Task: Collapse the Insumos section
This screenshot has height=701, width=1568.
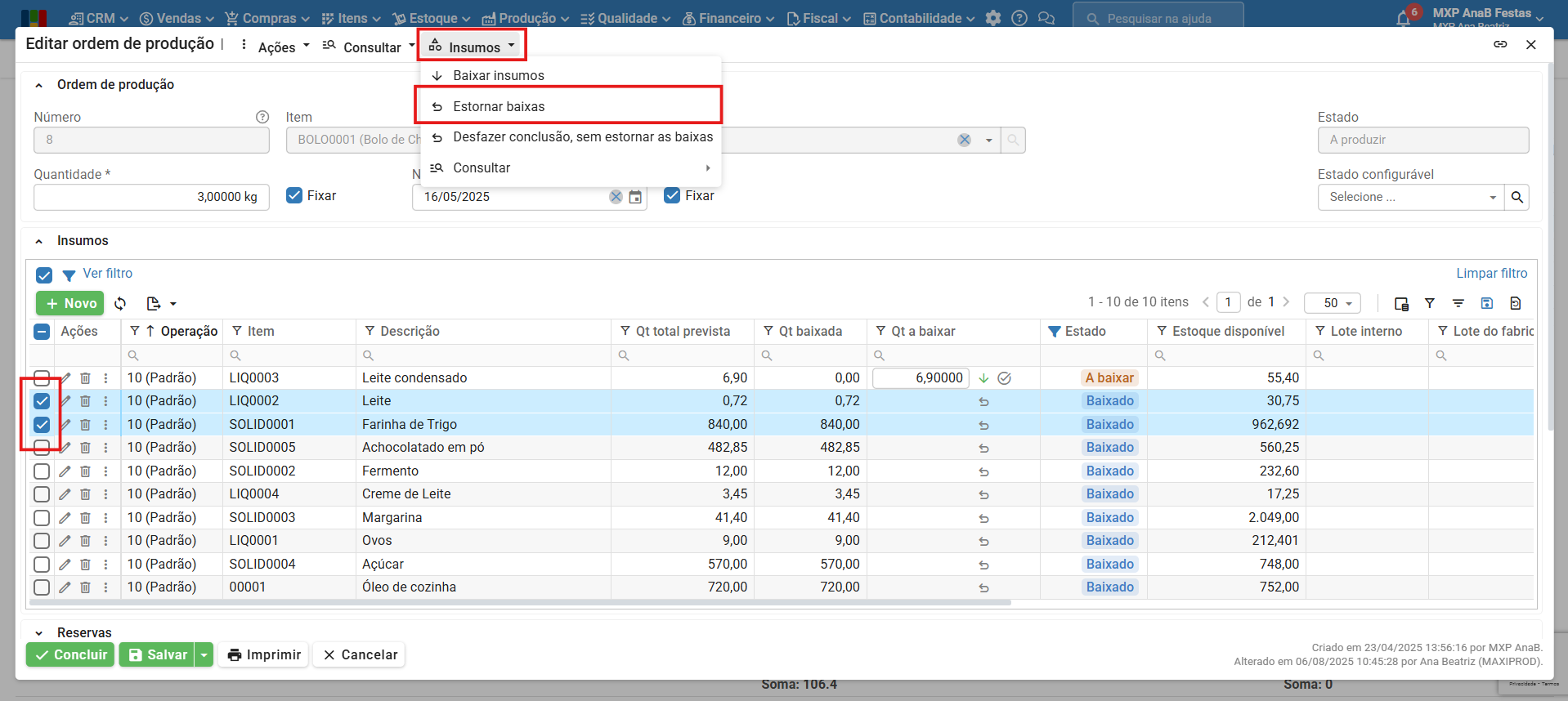Action: click(x=38, y=241)
